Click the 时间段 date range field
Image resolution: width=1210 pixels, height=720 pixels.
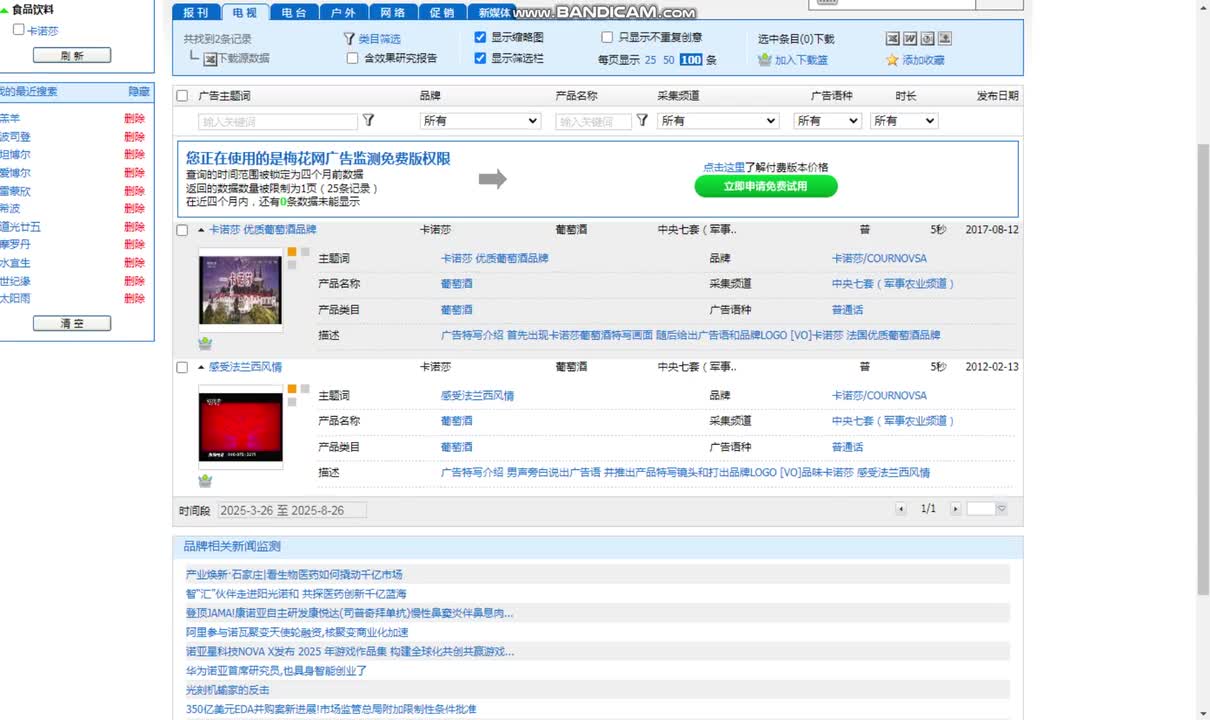click(292, 510)
